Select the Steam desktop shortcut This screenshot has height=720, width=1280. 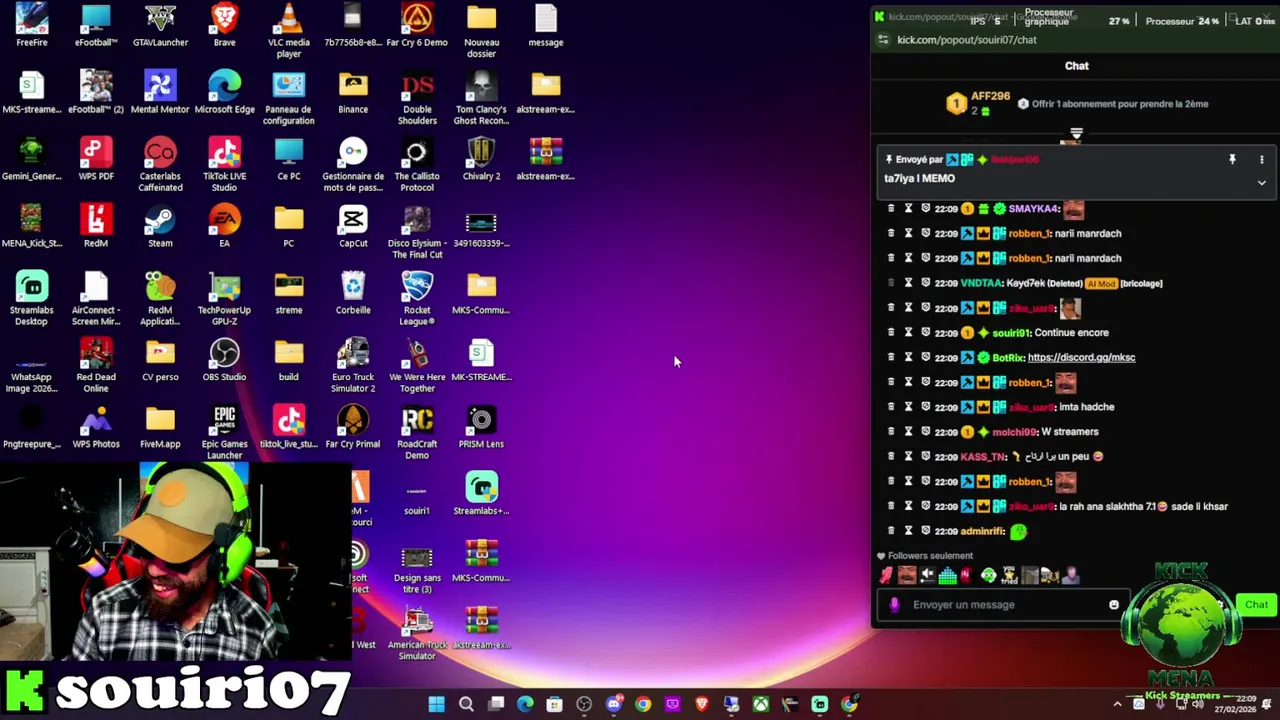pos(160,226)
